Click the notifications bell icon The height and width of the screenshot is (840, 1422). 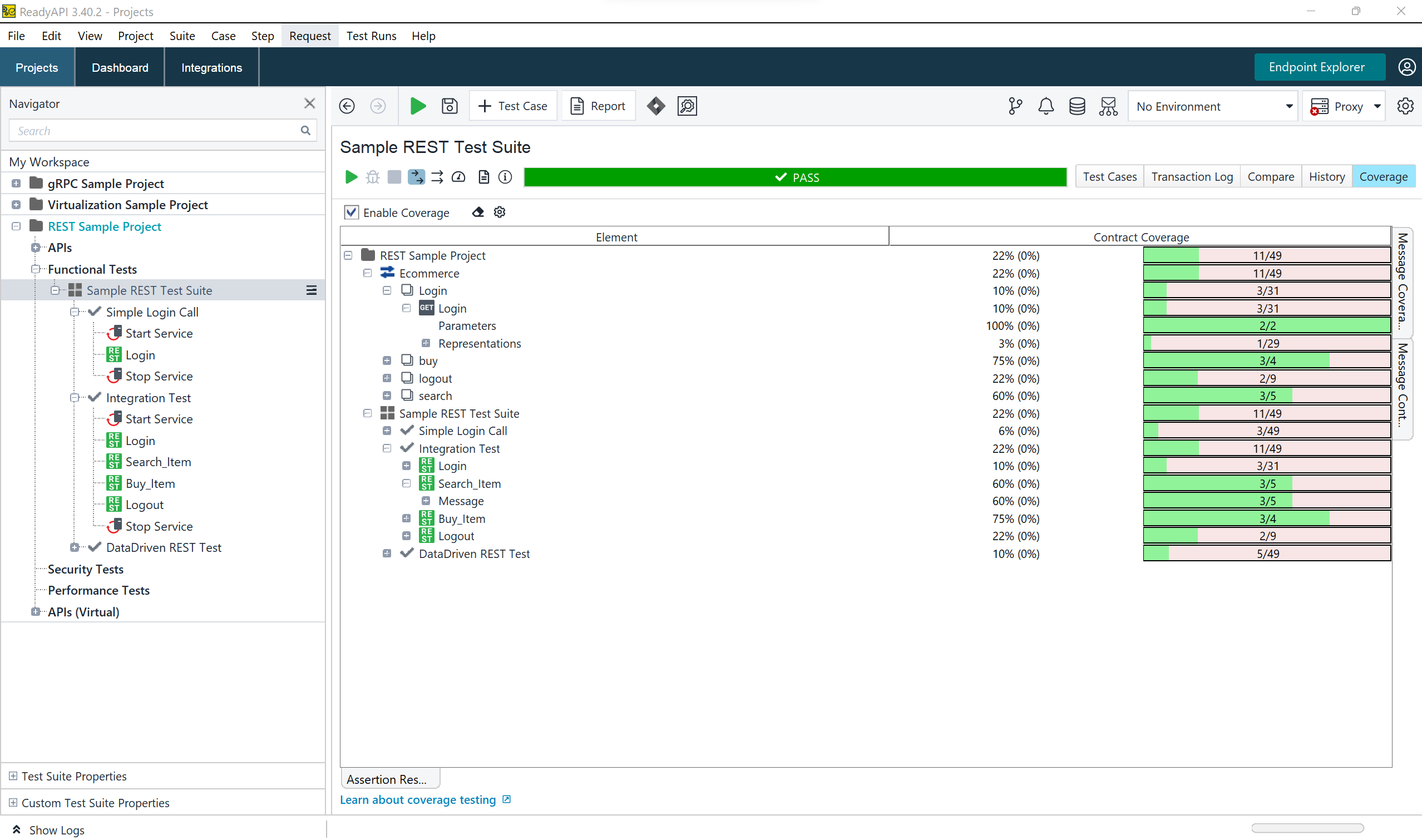click(1045, 106)
